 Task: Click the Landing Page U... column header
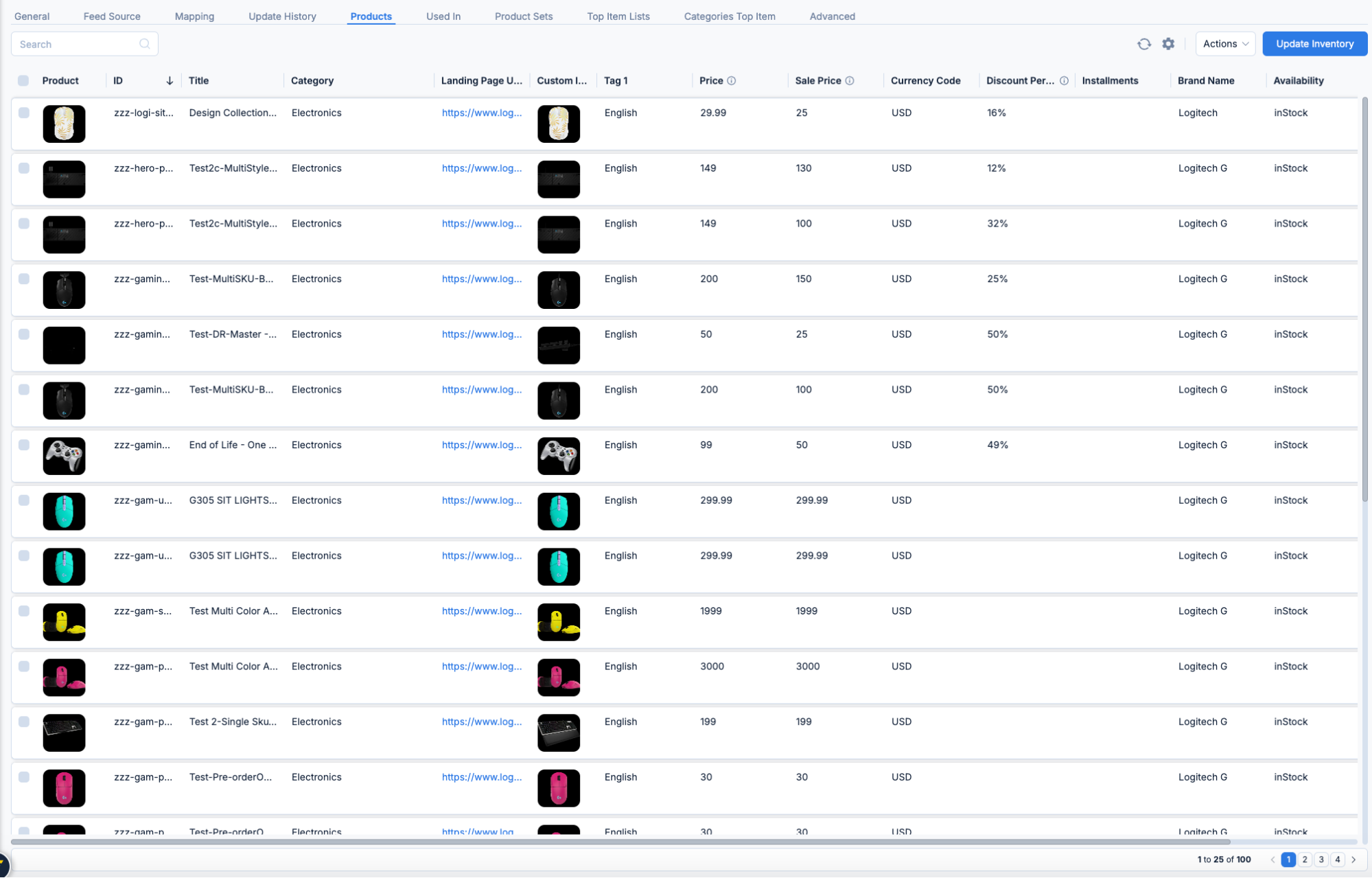point(482,81)
